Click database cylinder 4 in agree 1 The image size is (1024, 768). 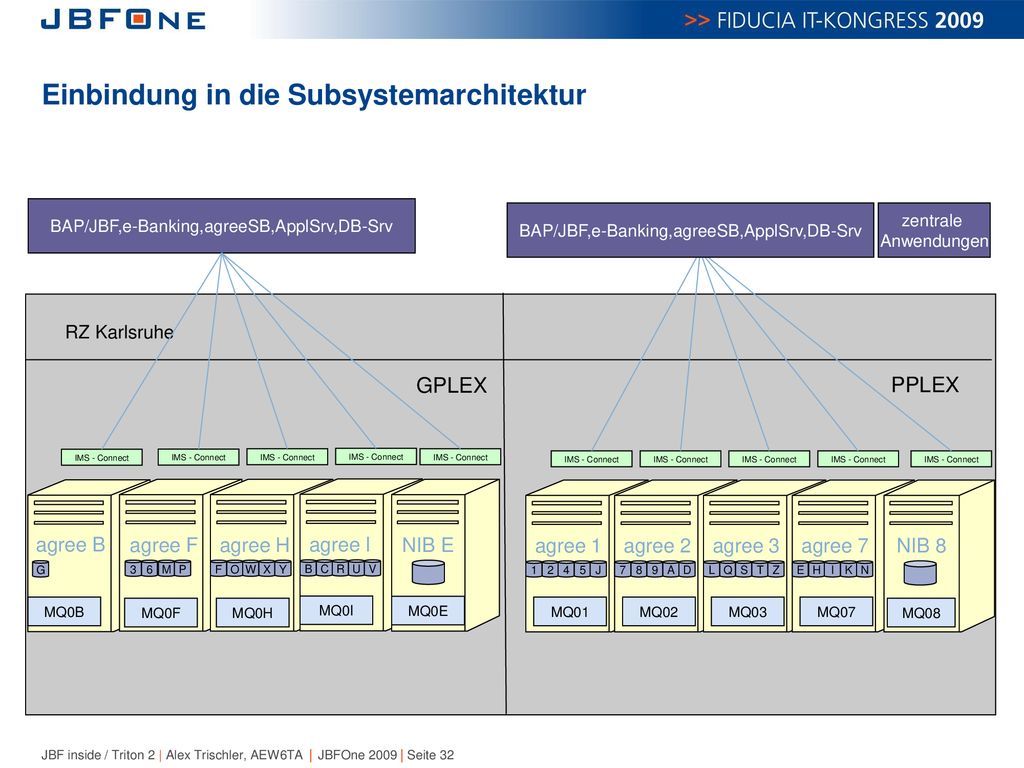pos(566,569)
